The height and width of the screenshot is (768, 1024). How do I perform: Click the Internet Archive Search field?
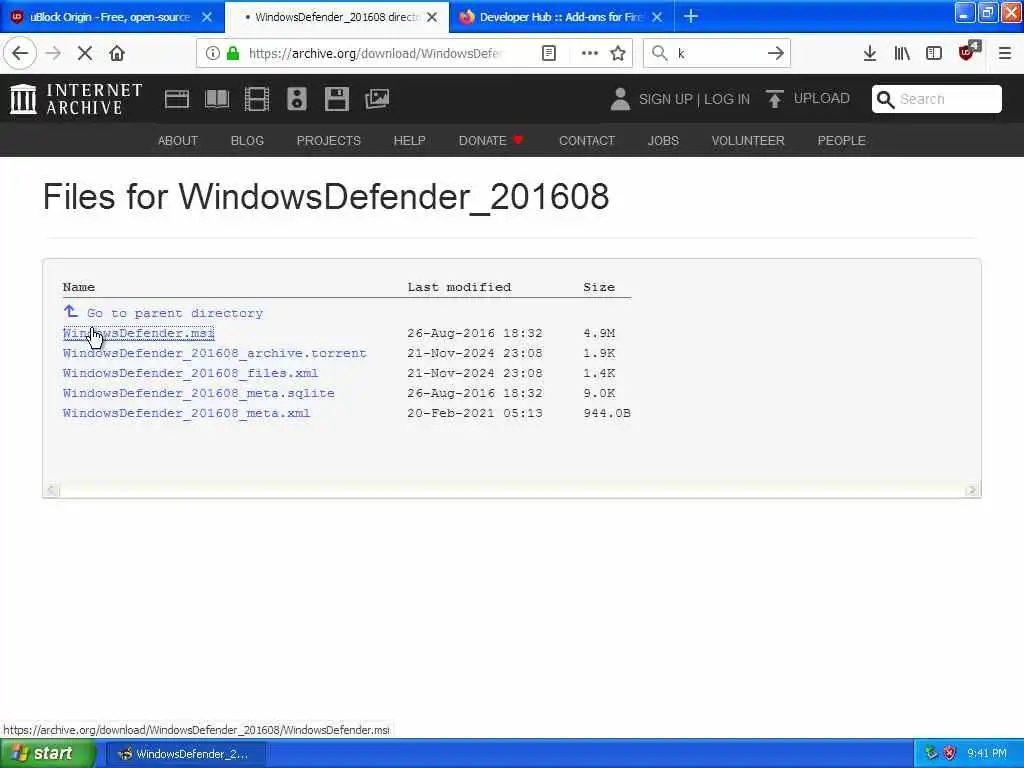(x=936, y=99)
